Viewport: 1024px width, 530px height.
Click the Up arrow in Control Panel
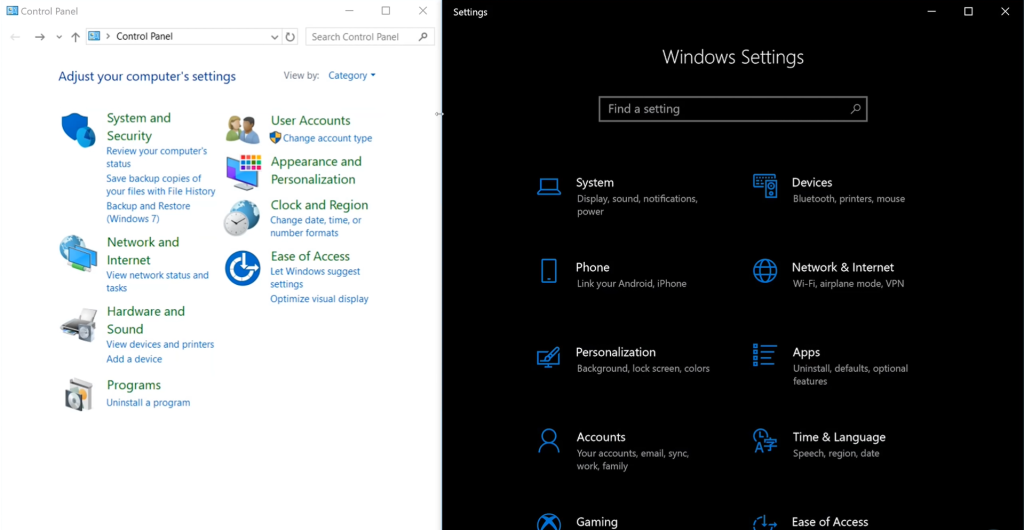75,37
